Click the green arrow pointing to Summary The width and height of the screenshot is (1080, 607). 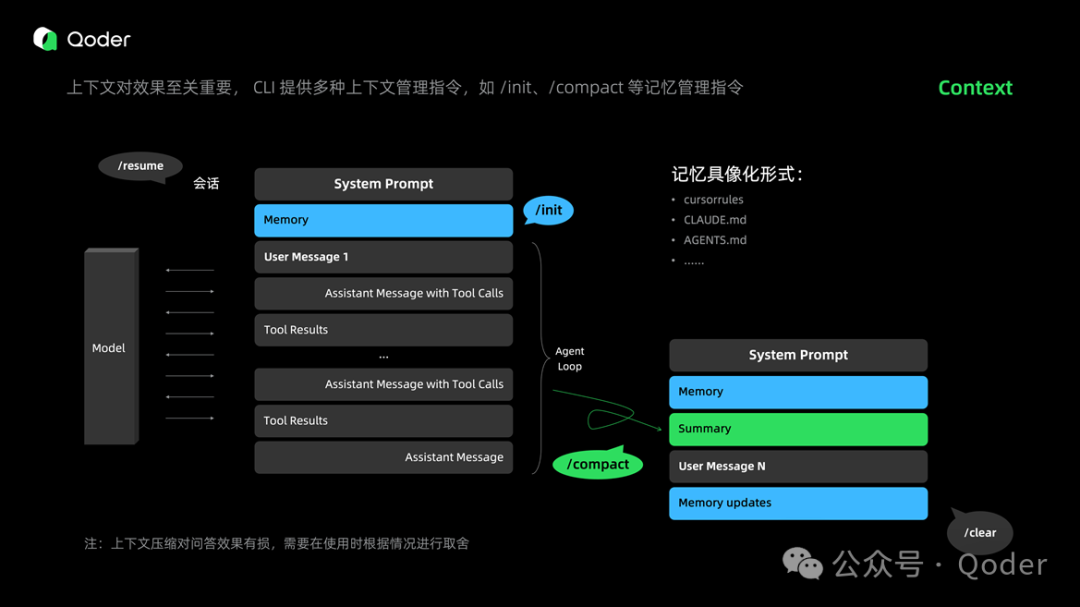(614, 412)
